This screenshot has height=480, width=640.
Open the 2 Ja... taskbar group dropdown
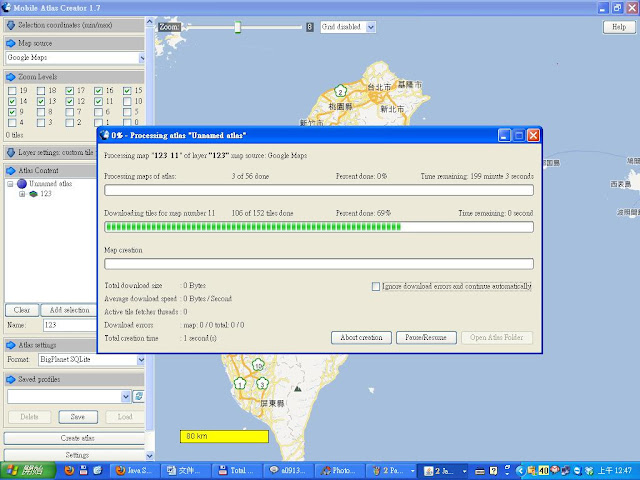coord(464,471)
